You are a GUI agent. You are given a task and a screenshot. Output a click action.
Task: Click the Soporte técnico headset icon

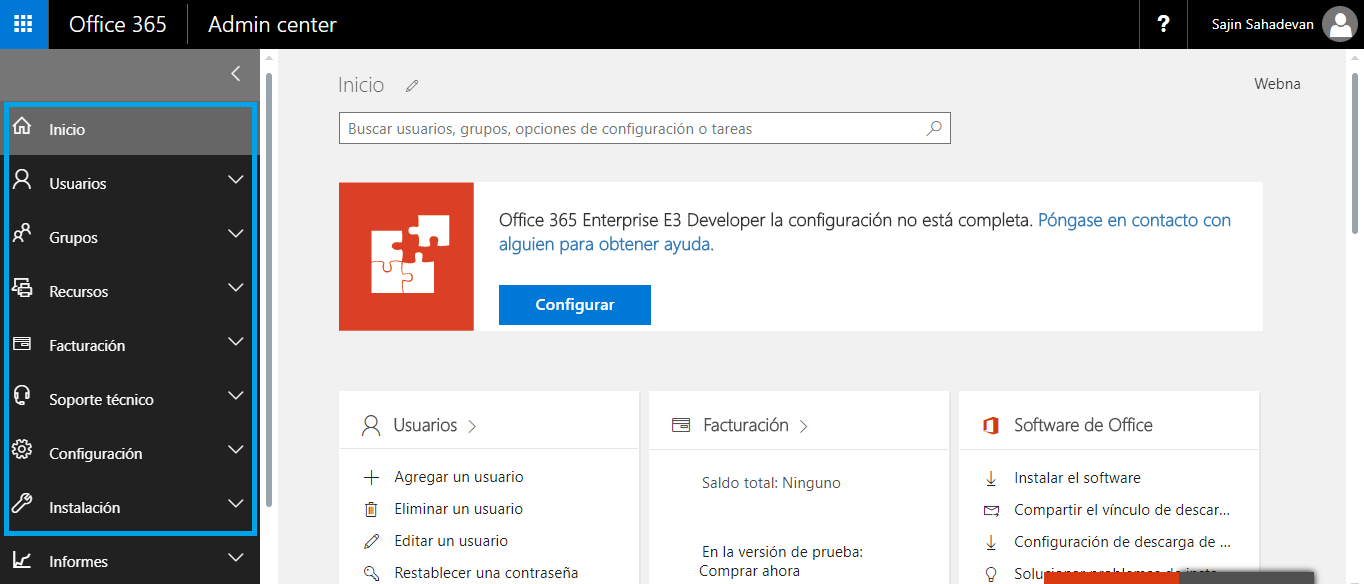pyautogui.click(x=22, y=397)
